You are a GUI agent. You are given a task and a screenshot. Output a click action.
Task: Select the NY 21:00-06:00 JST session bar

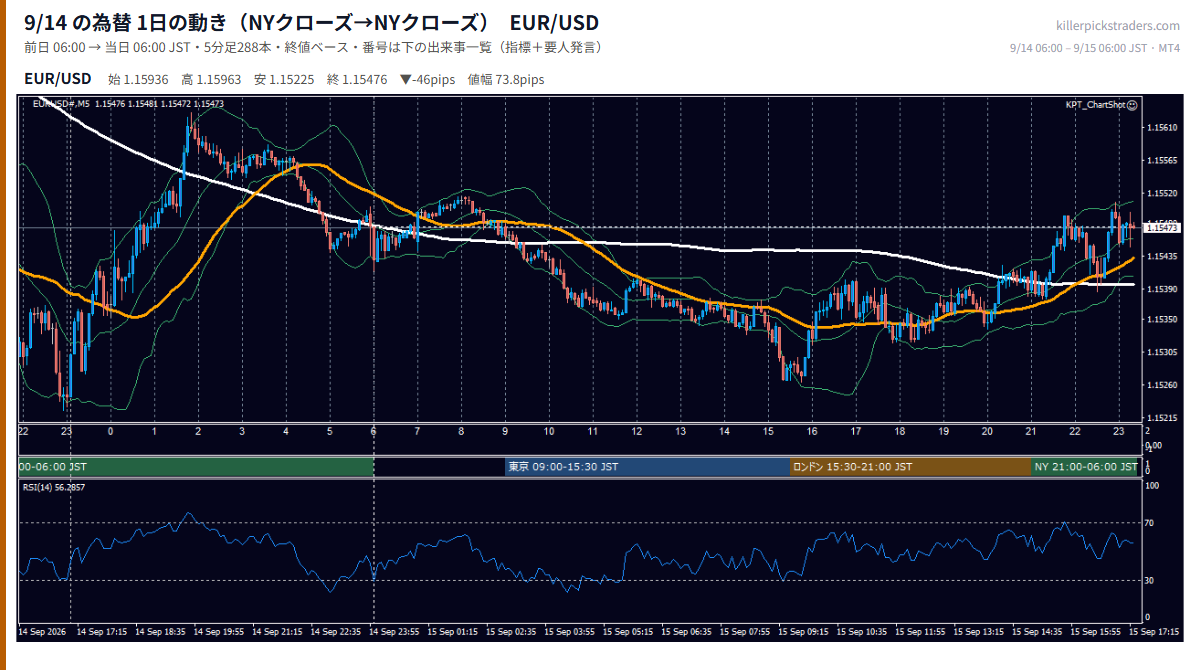1086,467
